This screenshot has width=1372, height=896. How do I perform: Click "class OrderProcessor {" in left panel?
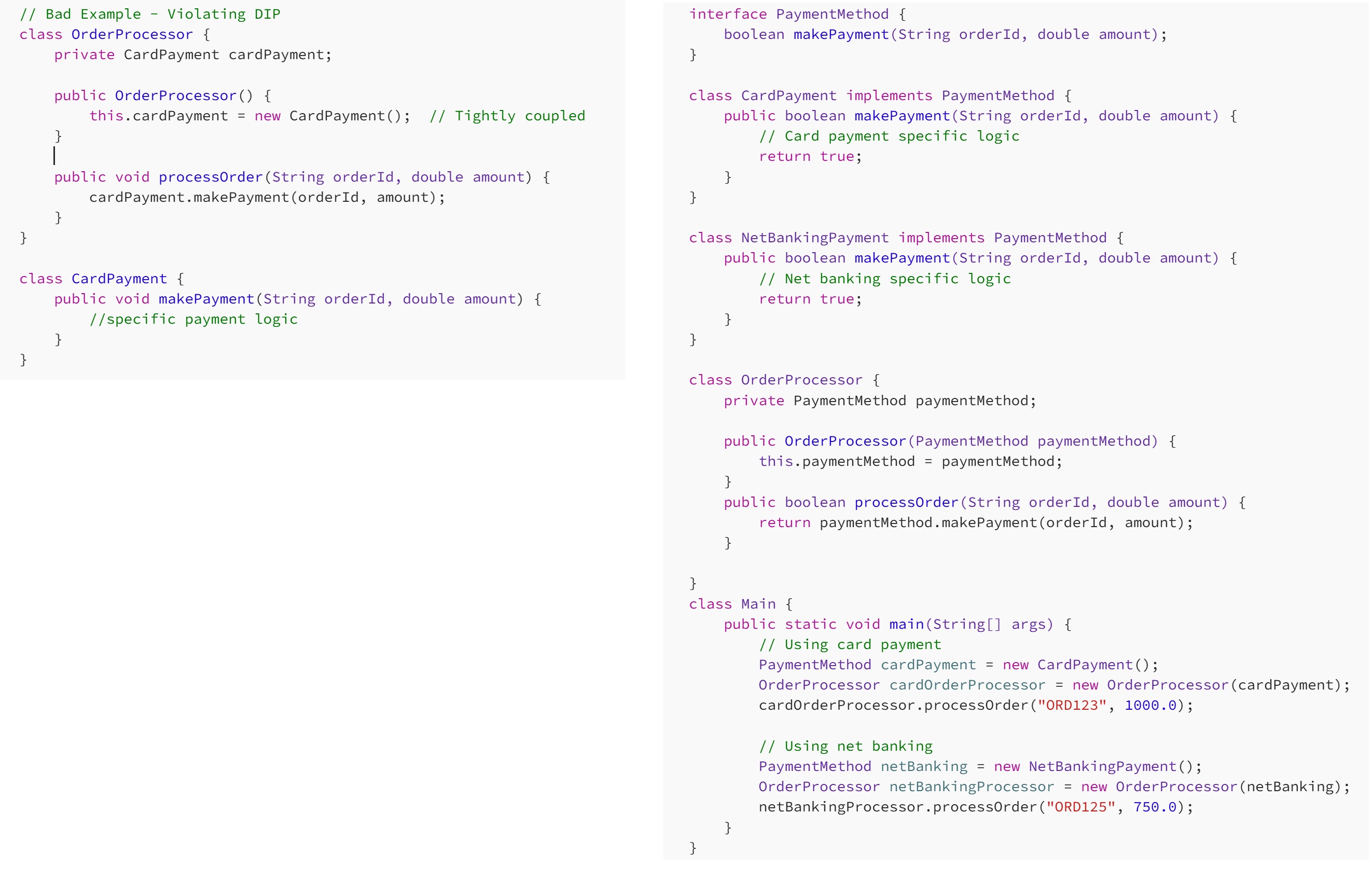(x=115, y=35)
